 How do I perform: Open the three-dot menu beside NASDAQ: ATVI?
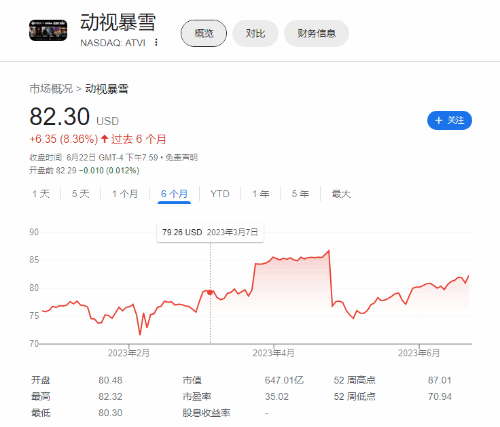click(156, 43)
